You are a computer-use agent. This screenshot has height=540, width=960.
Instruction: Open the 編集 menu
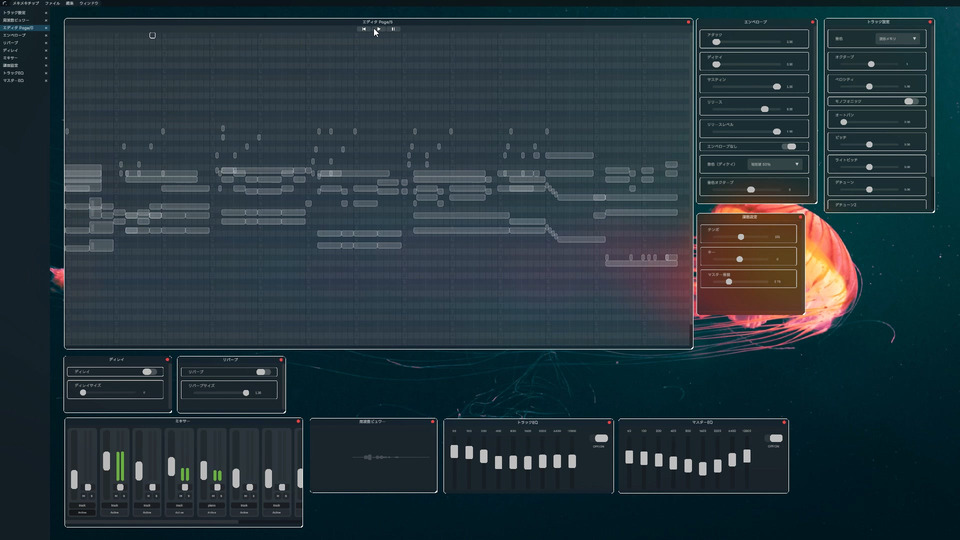[x=70, y=3]
